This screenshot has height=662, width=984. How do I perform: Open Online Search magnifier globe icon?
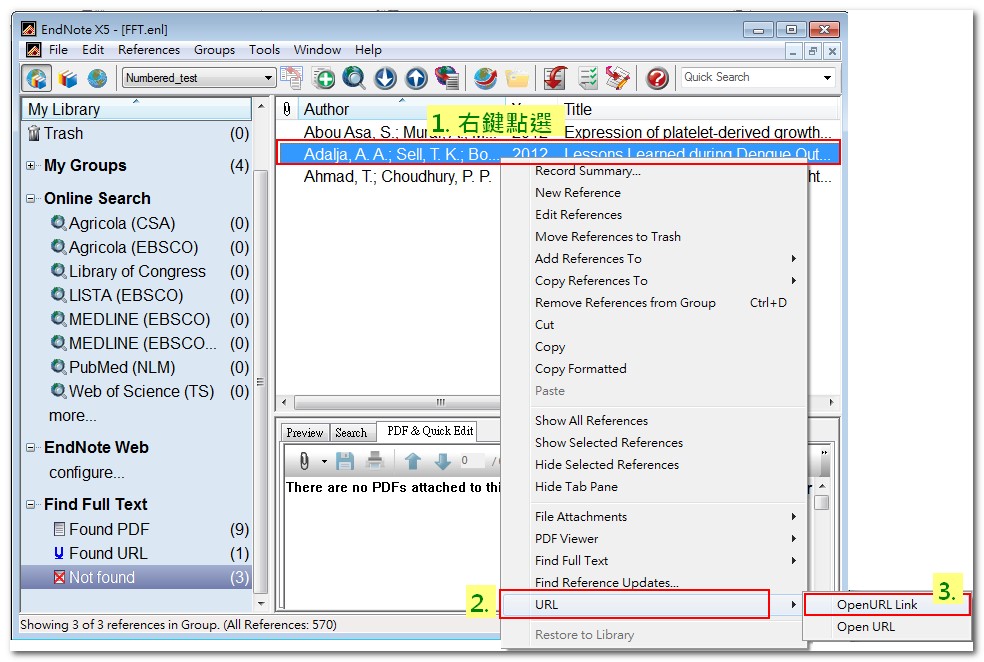pyautogui.click(x=354, y=78)
